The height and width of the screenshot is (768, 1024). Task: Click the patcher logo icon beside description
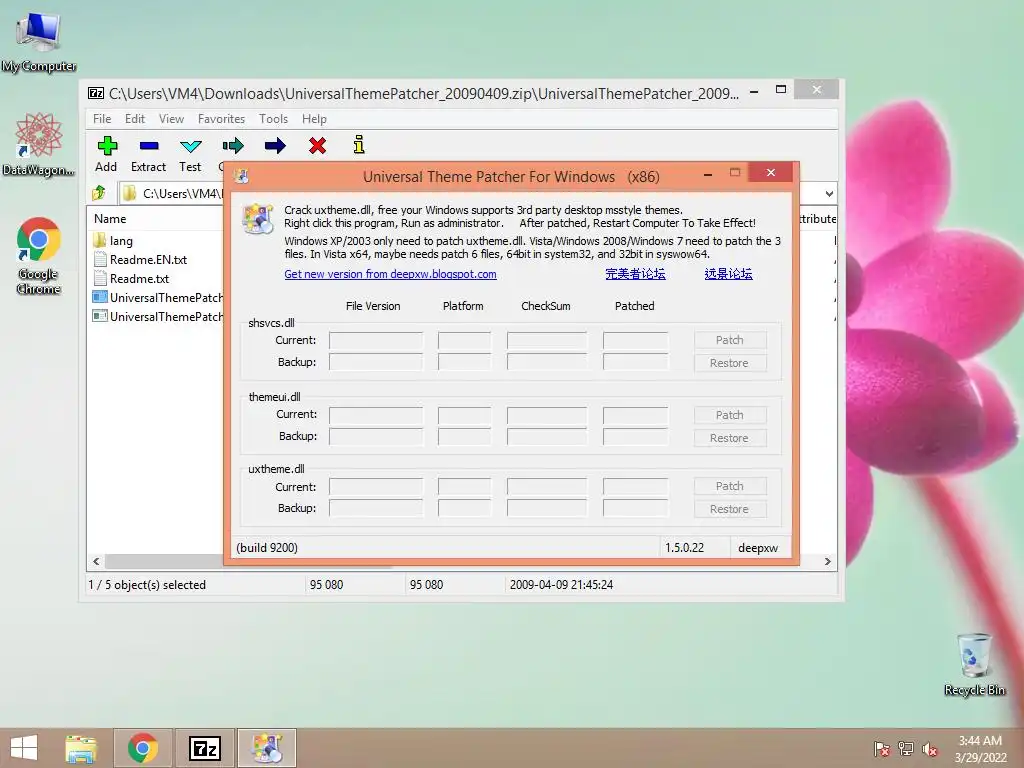coord(257,218)
